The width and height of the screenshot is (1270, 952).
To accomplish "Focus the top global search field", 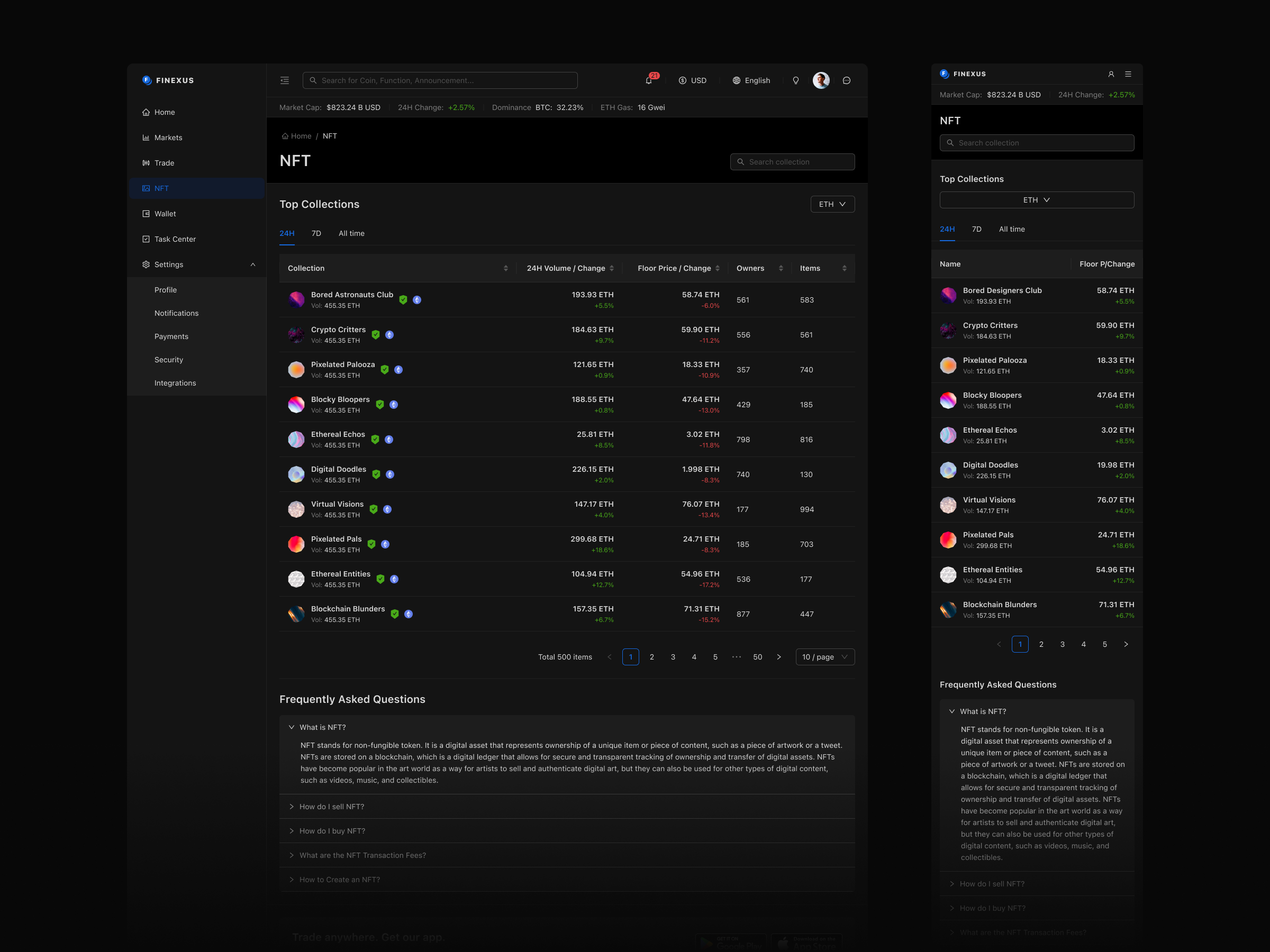I will pos(440,80).
